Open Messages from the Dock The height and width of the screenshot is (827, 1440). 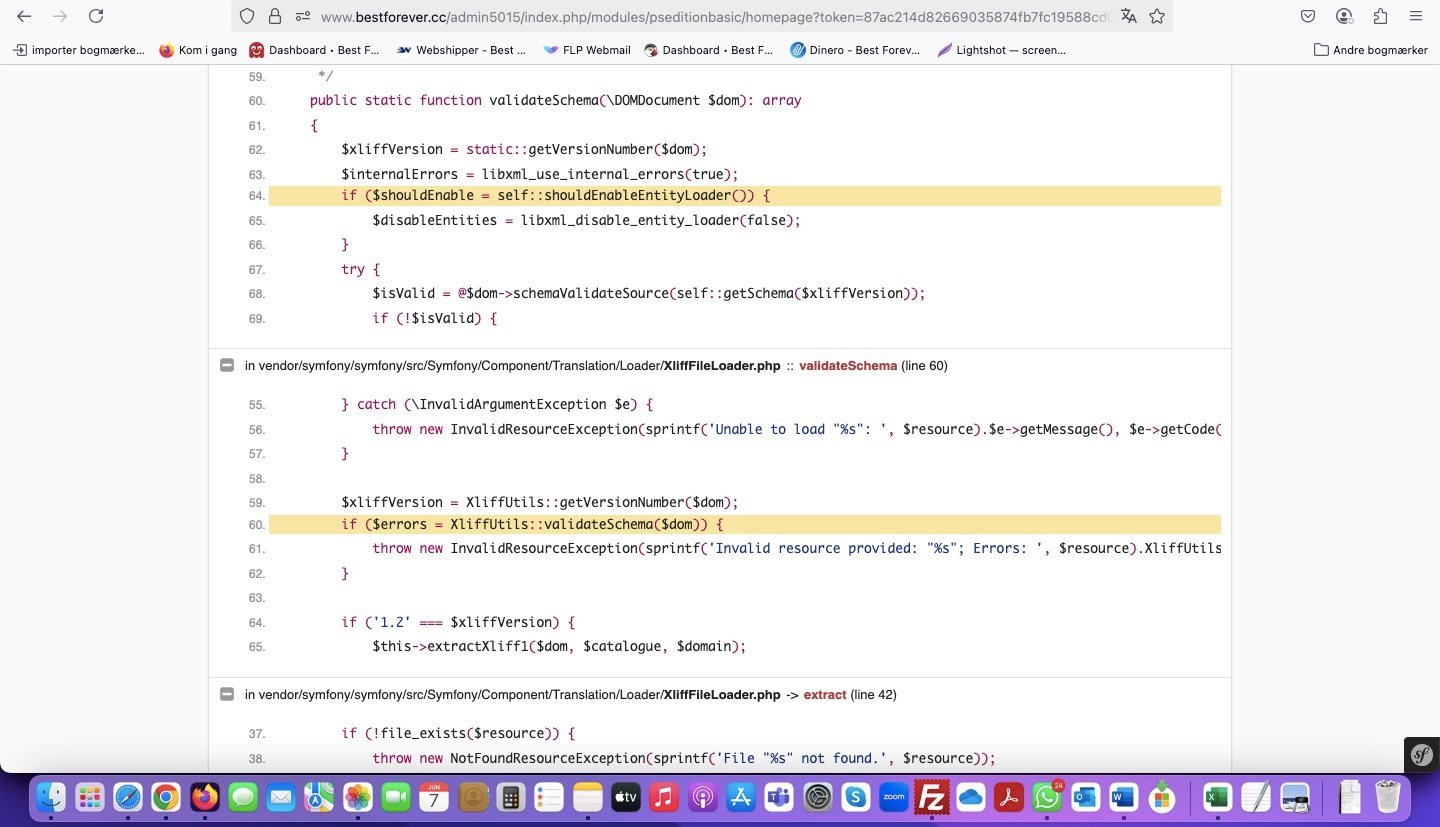[243, 797]
